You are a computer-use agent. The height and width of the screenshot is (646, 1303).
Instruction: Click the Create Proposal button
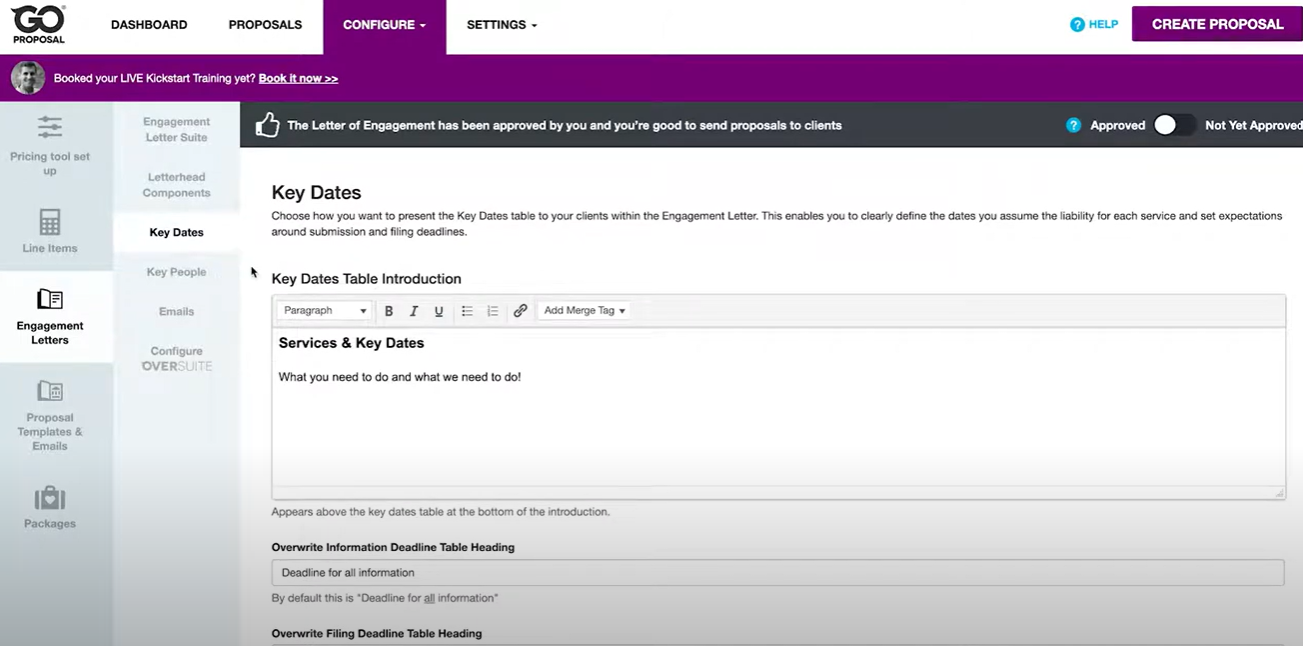1216,23
